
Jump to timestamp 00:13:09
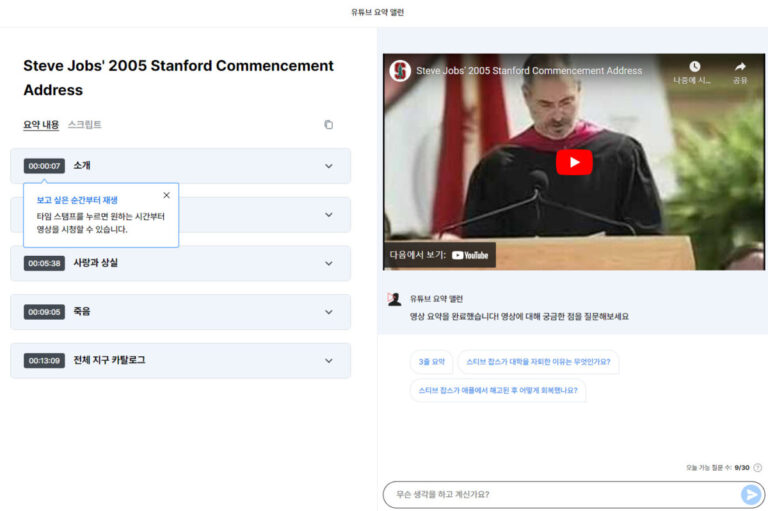[44, 361]
